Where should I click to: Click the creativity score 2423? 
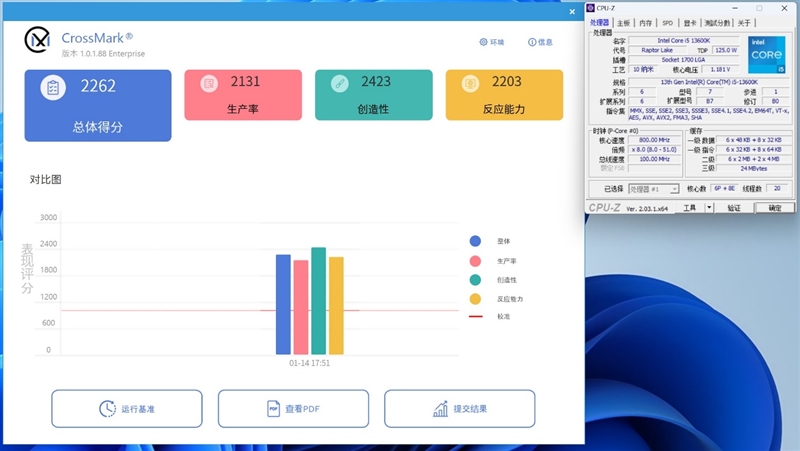376,81
